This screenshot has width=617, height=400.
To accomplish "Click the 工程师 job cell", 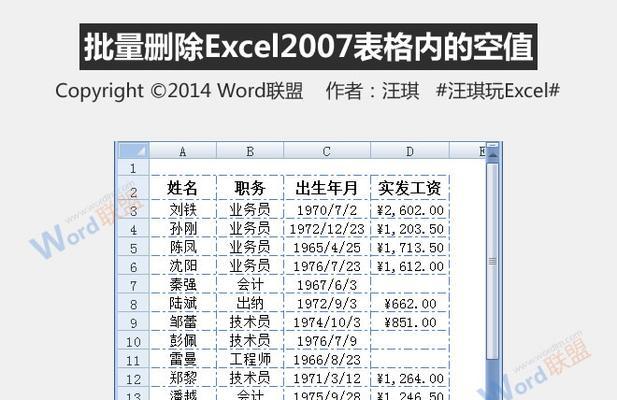I will click(250, 359).
